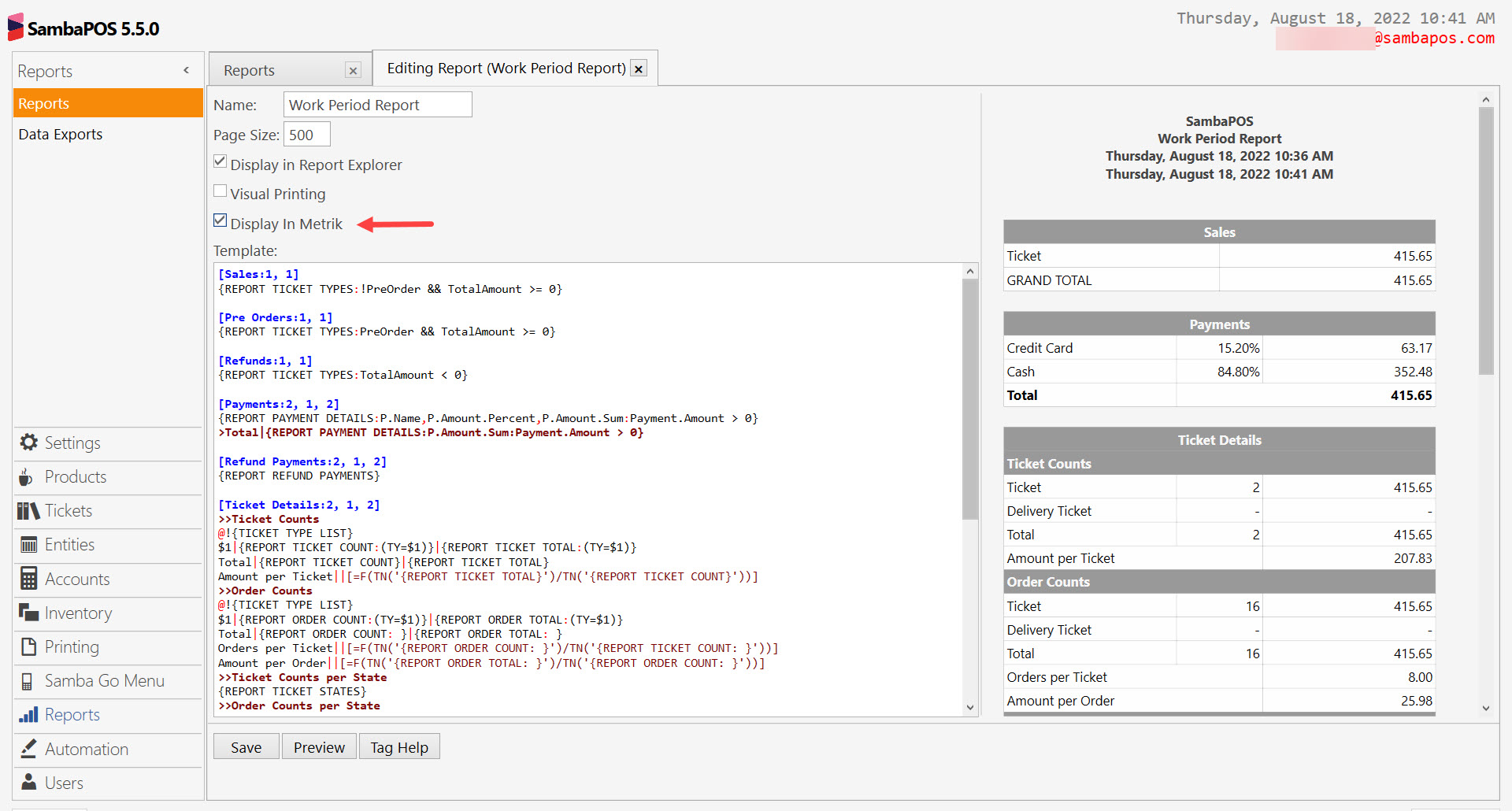Open the Printing section icon
Image resolution: width=1512 pixels, height=811 pixels.
(28, 646)
